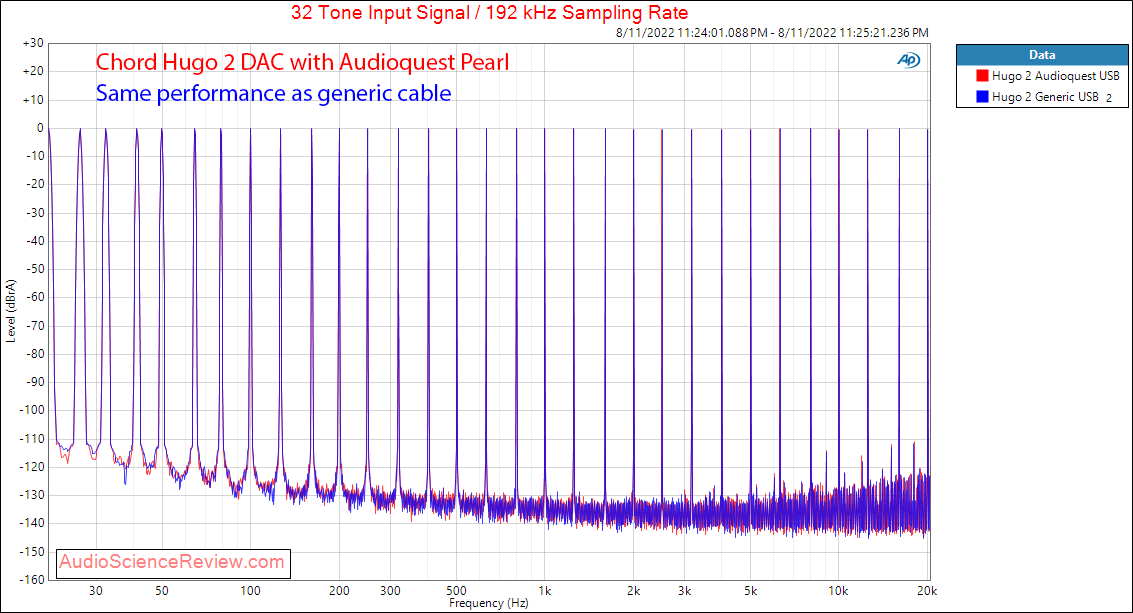Screen dimensions: 1133x613
Task: Select the "Hugo 2 Generic USB" legend label
Action: coord(1046,97)
